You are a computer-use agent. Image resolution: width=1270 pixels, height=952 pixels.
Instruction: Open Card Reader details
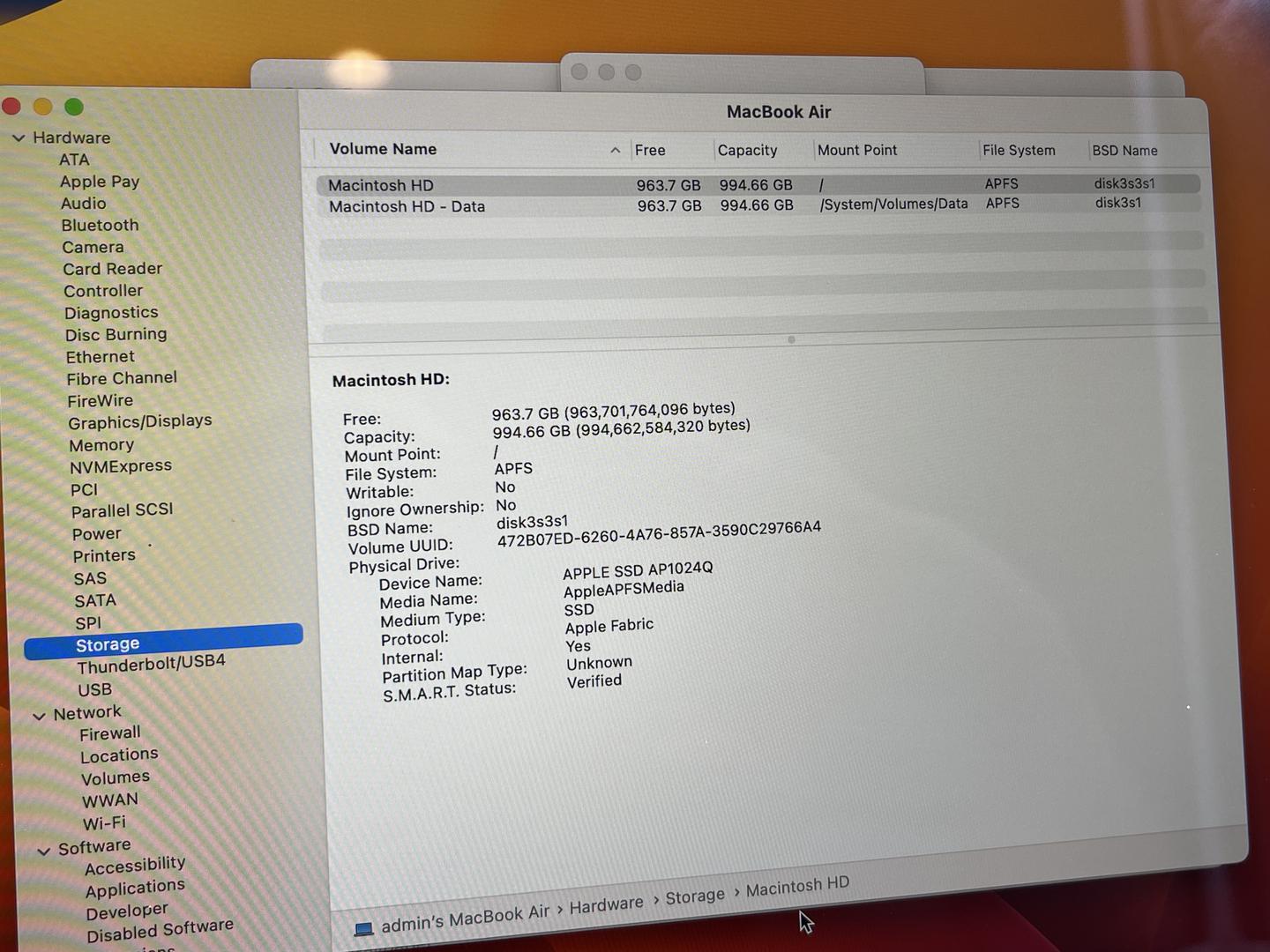pyautogui.click(x=112, y=269)
